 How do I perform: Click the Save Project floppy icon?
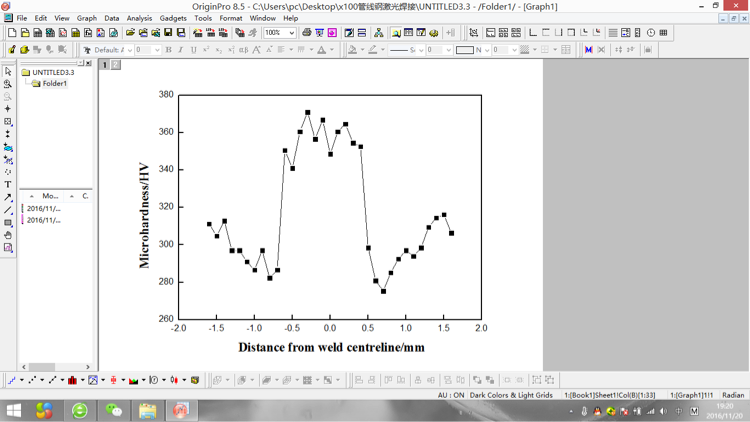[x=168, y=33]
